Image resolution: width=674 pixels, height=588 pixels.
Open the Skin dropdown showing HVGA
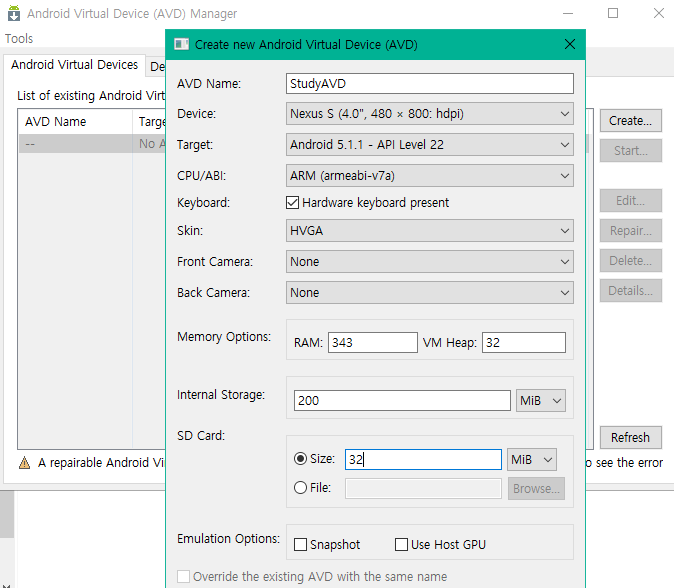tap(429, 231)
